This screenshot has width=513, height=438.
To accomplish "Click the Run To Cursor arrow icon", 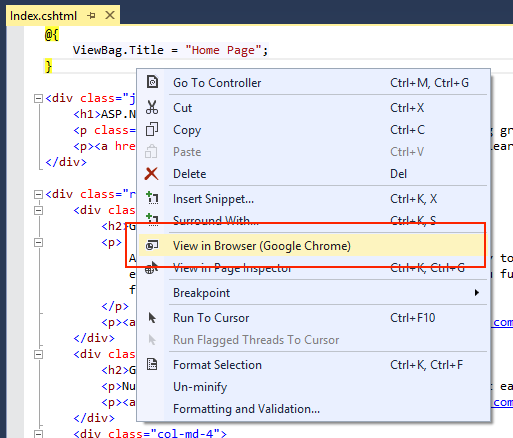I will 152,318.
